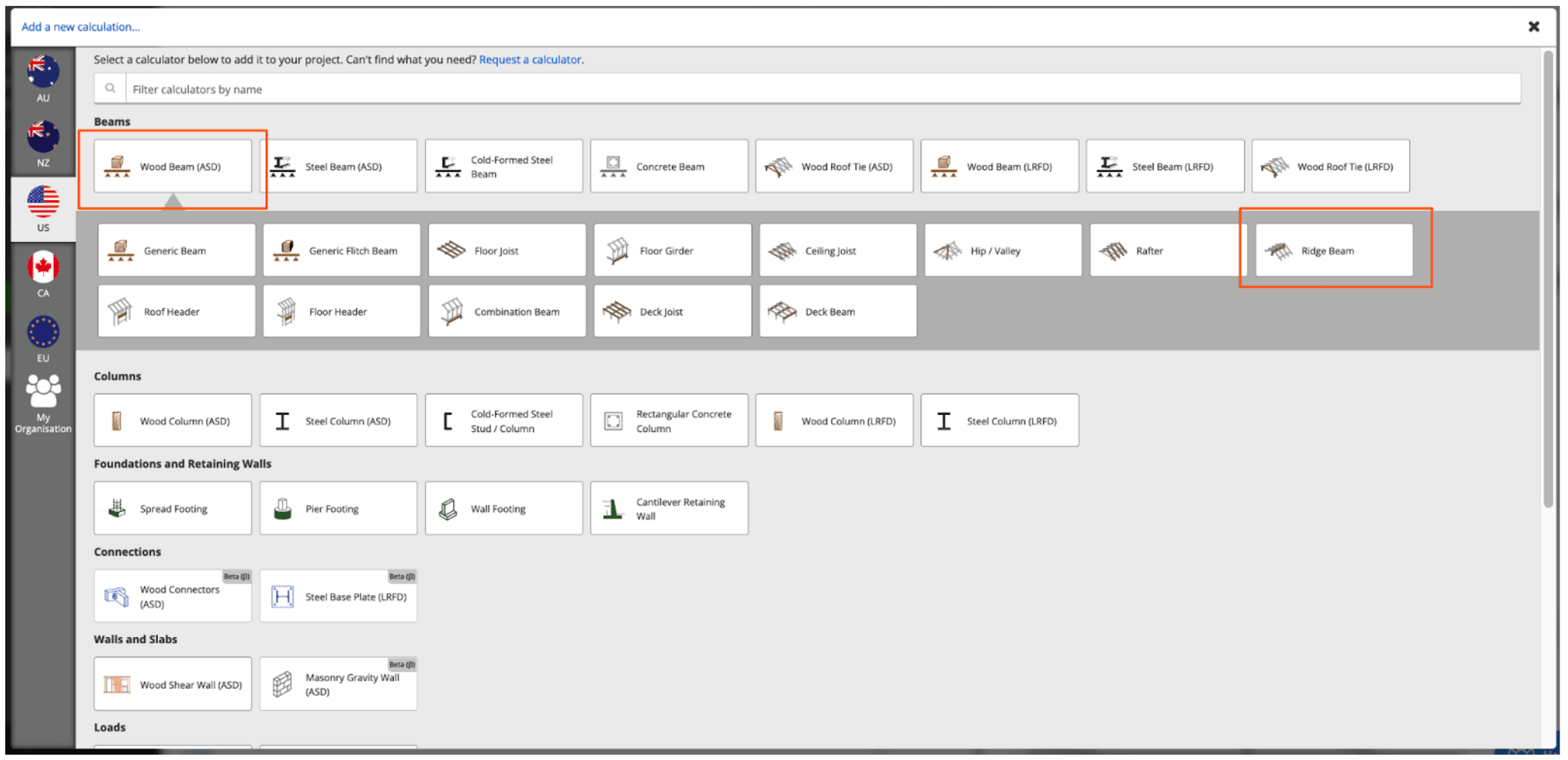Select the Wood Column (LRFD) calculator
The width and height of the screenshot is (1568, 760).
(834, 420)
